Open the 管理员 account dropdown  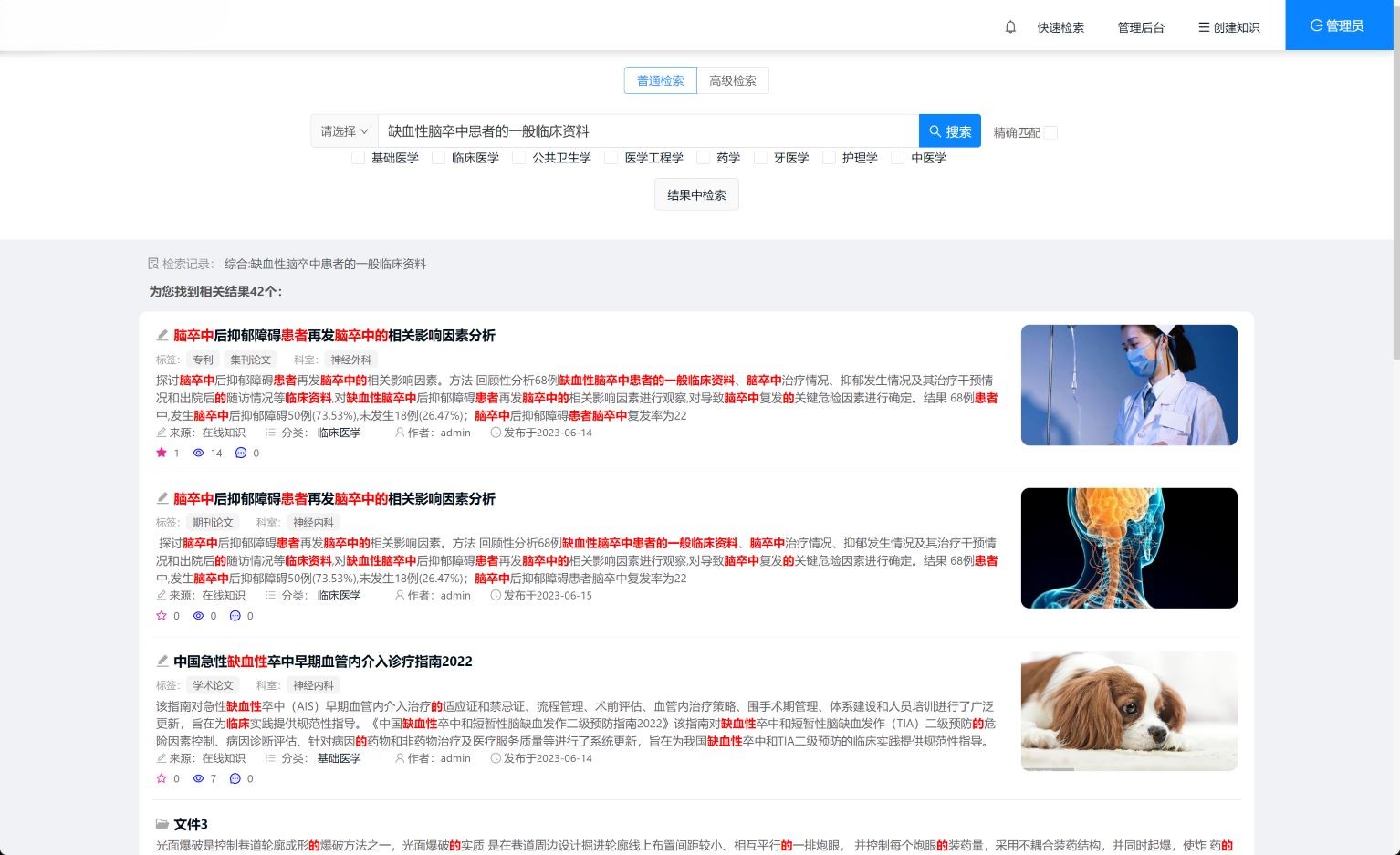click(1338, 26)
